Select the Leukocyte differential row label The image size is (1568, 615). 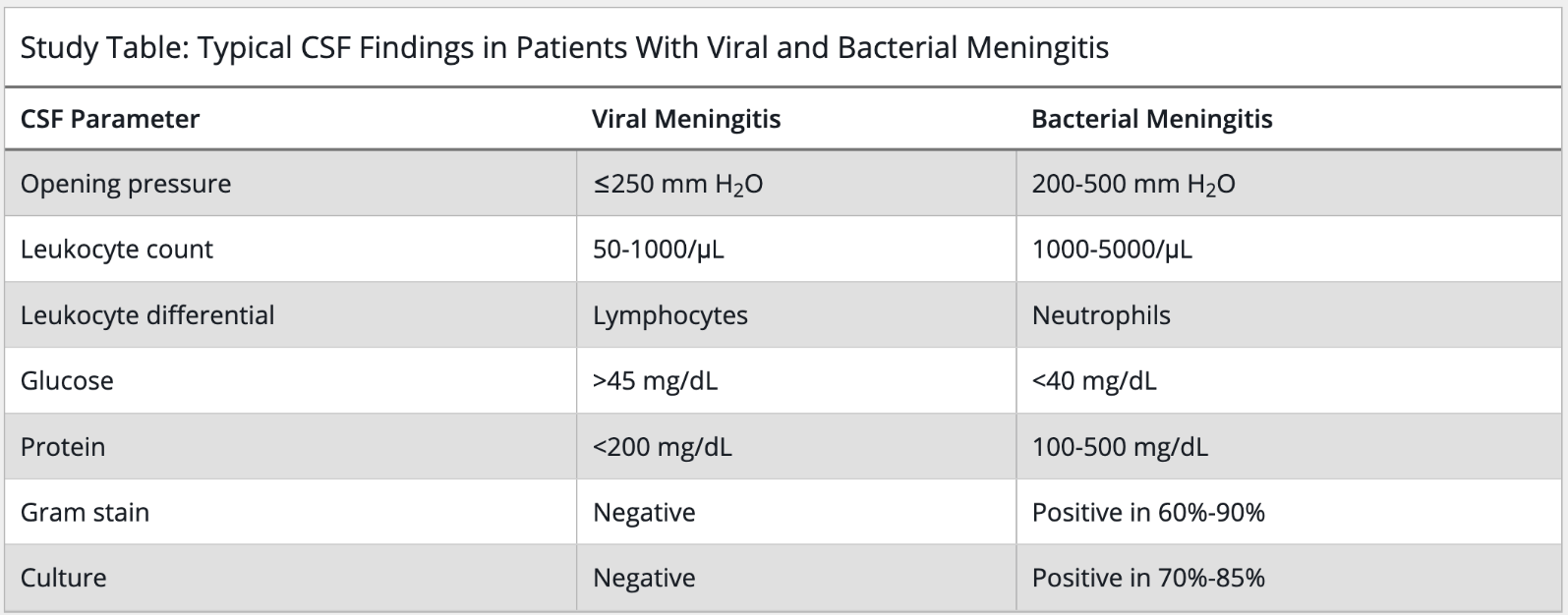(x=147, y=315)
